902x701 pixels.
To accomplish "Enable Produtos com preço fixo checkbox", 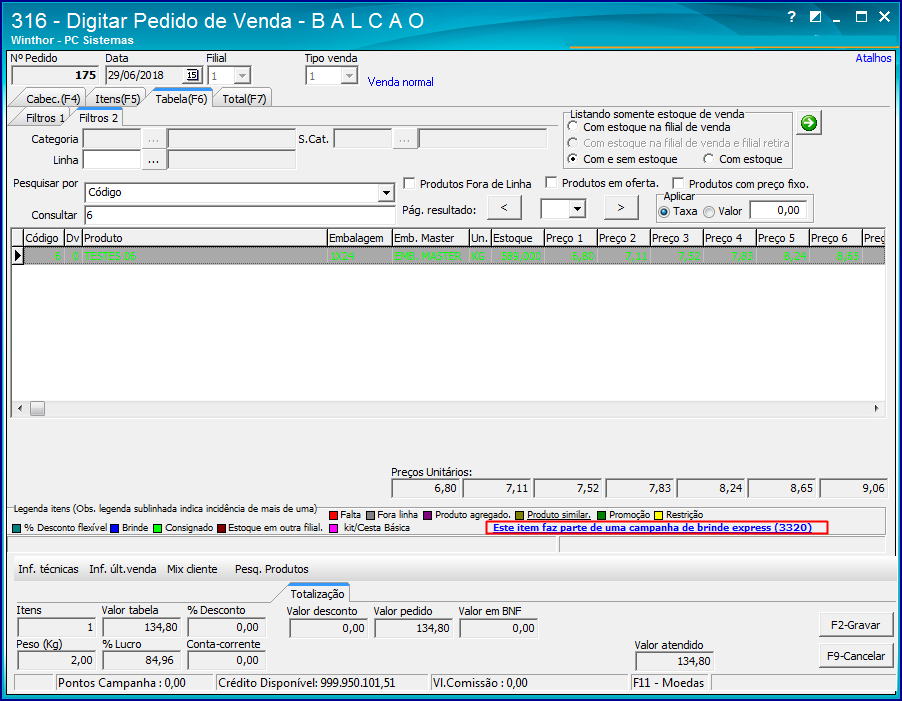I will pyautogui.click(x=678, y=183).
